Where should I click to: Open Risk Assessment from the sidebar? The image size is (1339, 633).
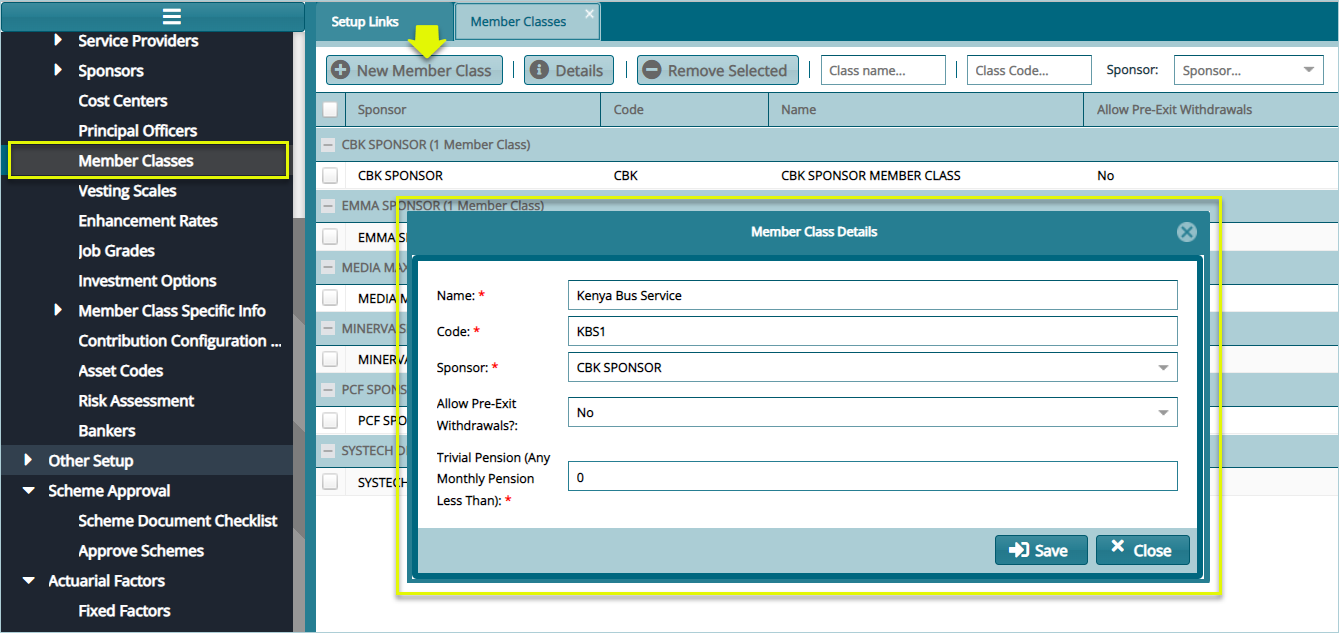point(136,401)
